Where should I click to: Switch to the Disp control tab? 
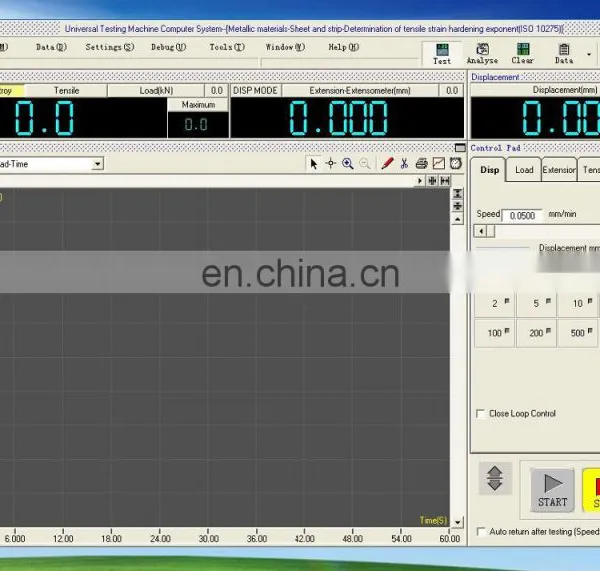(489, 170)
